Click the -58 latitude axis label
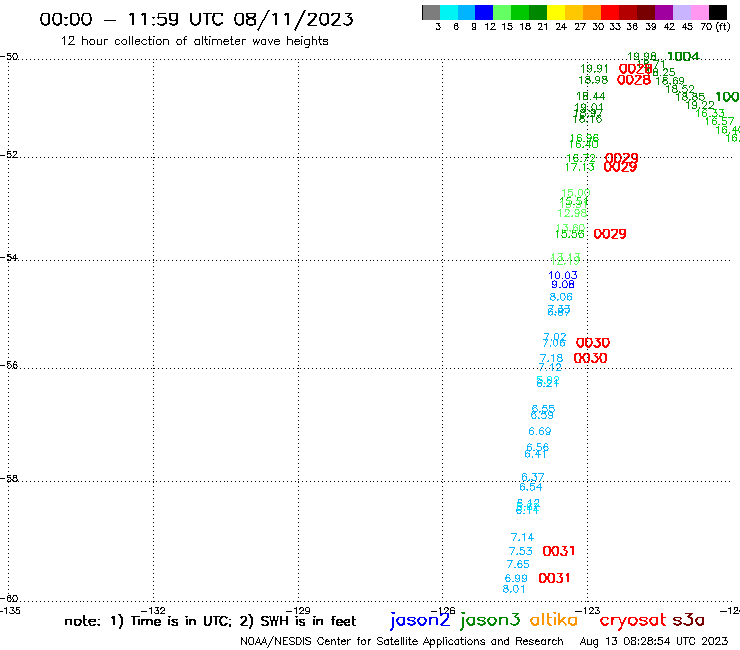 point(9,478)
